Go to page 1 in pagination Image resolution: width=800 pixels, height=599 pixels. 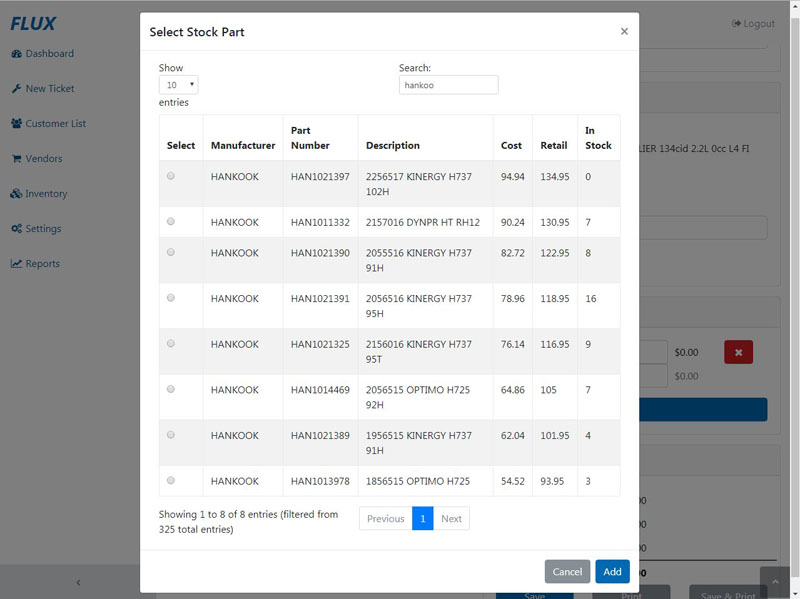[x=423, y=518]
